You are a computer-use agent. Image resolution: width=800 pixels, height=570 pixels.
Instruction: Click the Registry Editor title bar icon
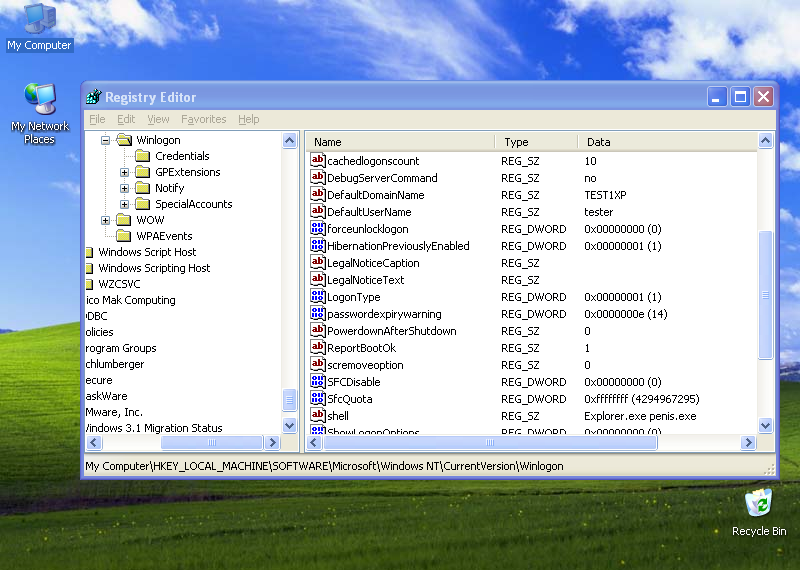click(93, 96)
